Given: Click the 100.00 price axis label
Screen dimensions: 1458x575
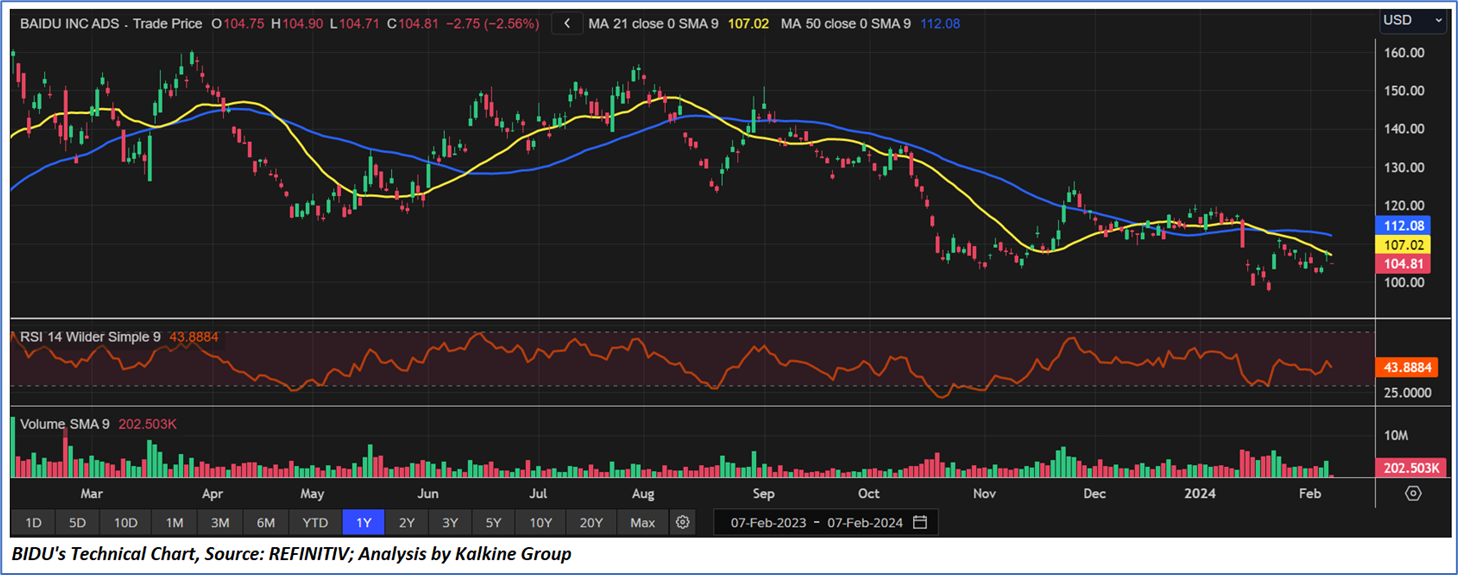Looking at the screenshot, I should (x=1405, y=282).
